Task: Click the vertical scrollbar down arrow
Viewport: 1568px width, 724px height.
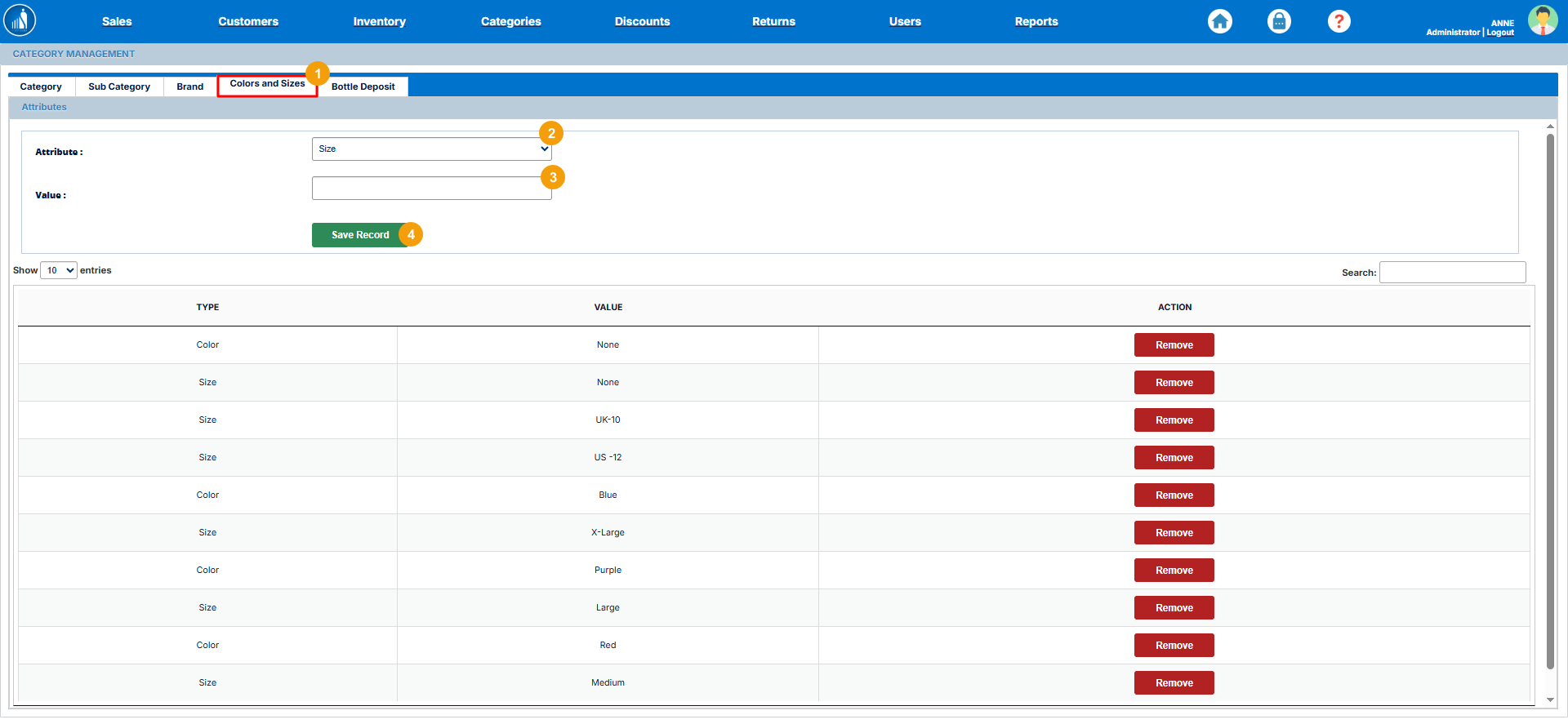Action: [1550, 700]
